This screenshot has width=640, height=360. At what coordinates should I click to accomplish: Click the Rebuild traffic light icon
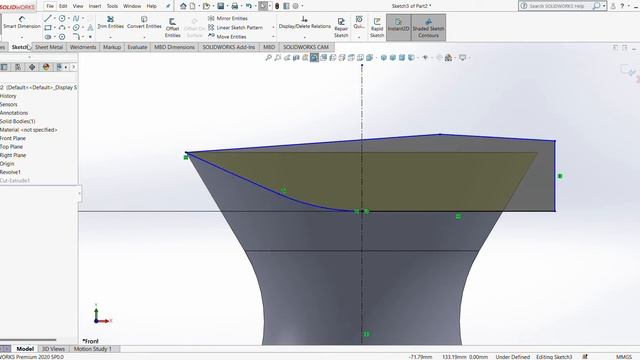[277, 6]
